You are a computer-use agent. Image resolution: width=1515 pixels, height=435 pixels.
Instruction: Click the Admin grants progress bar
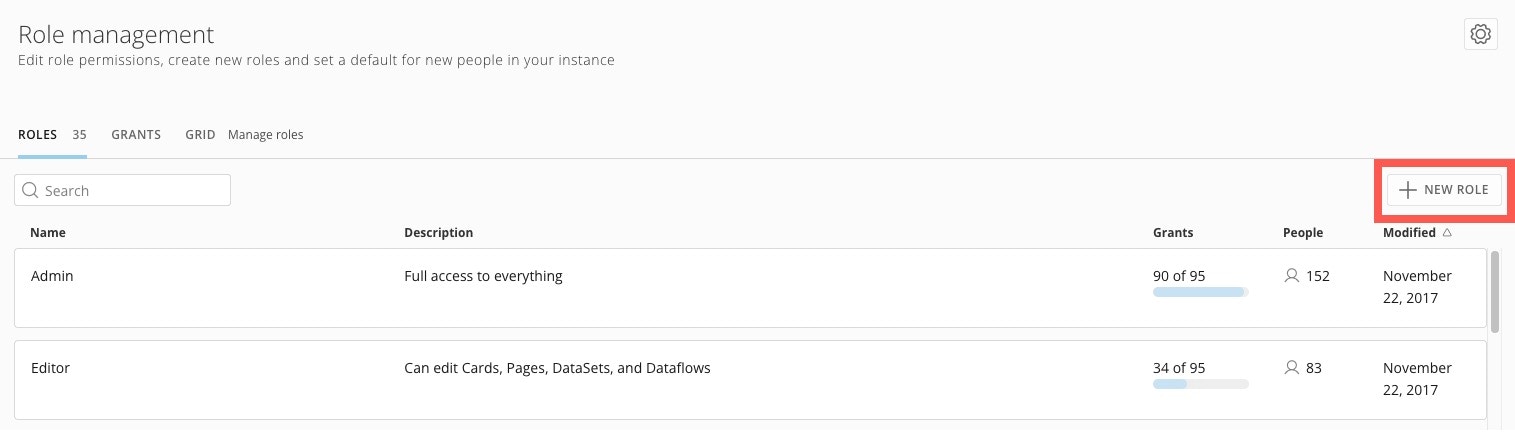pos(1200,292)
